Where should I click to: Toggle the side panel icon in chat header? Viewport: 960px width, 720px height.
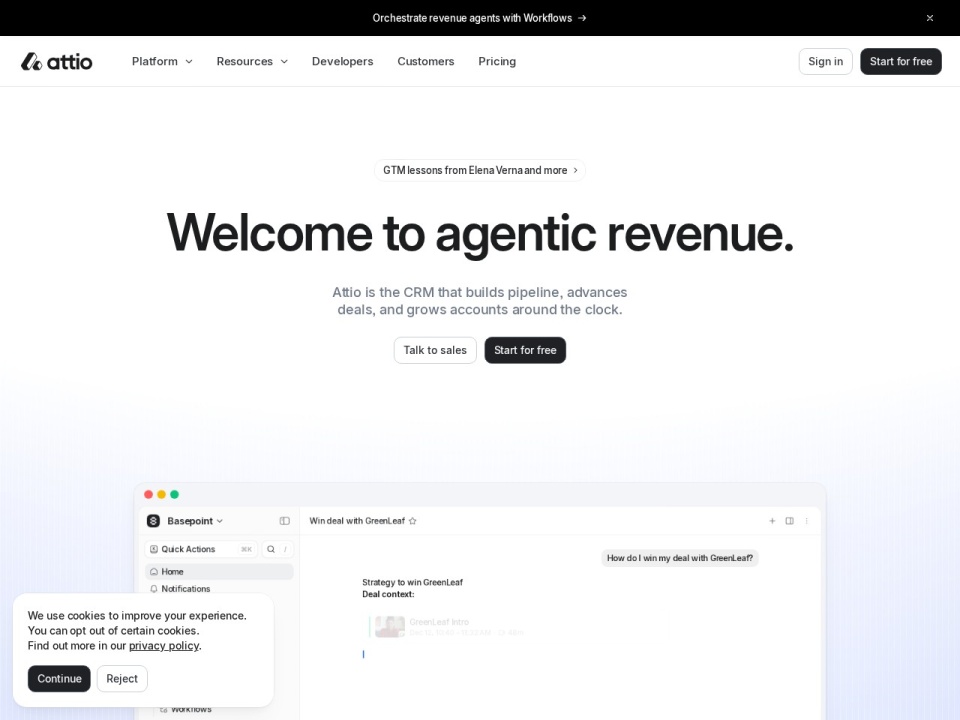click(790, 521)
